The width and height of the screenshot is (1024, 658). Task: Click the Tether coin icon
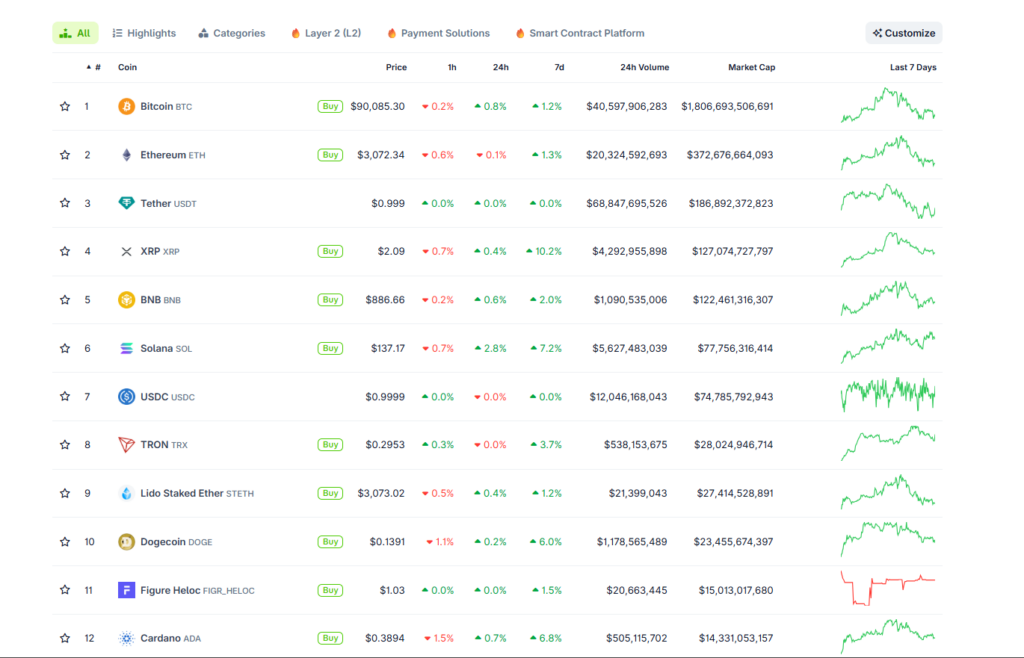pos(126,203)
